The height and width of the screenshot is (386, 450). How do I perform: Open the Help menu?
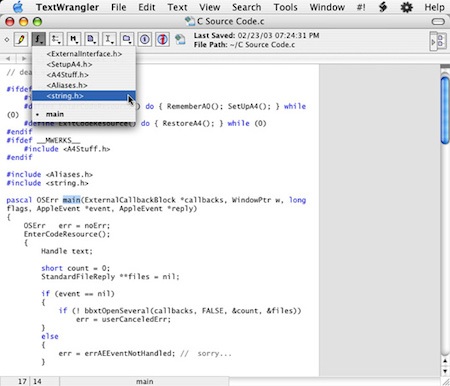pos(434,7)
